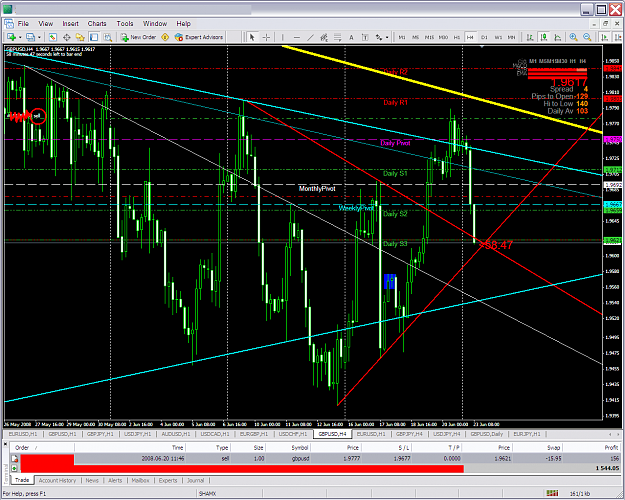Switch to Bar Chart display icon

(530, 37)
